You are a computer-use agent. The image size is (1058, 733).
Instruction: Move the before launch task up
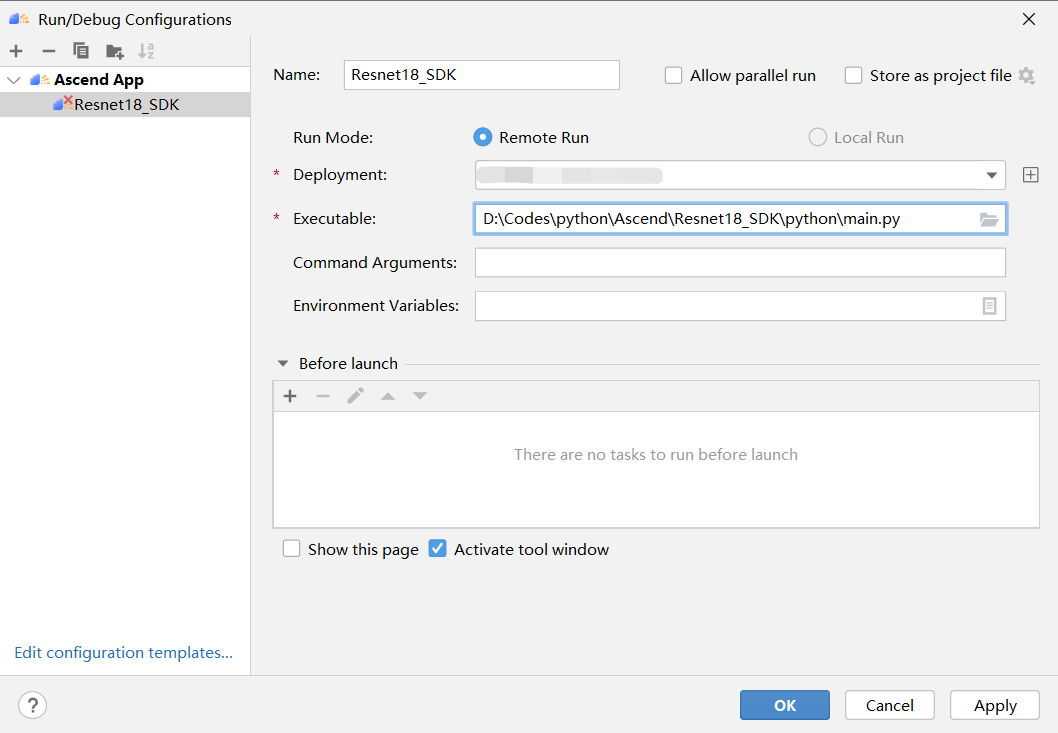[388, 396]
